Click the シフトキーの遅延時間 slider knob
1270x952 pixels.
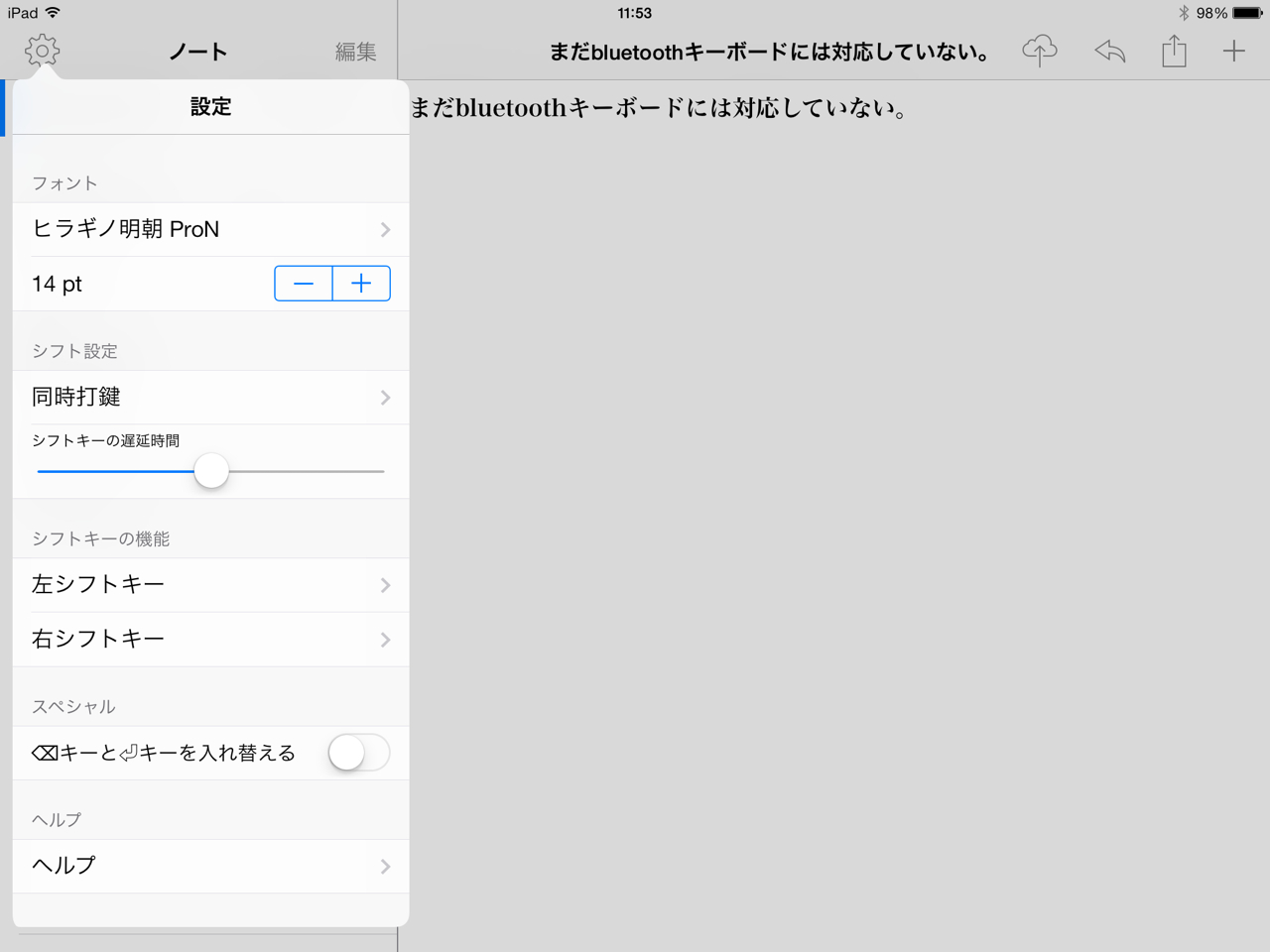tap(211, 471)
